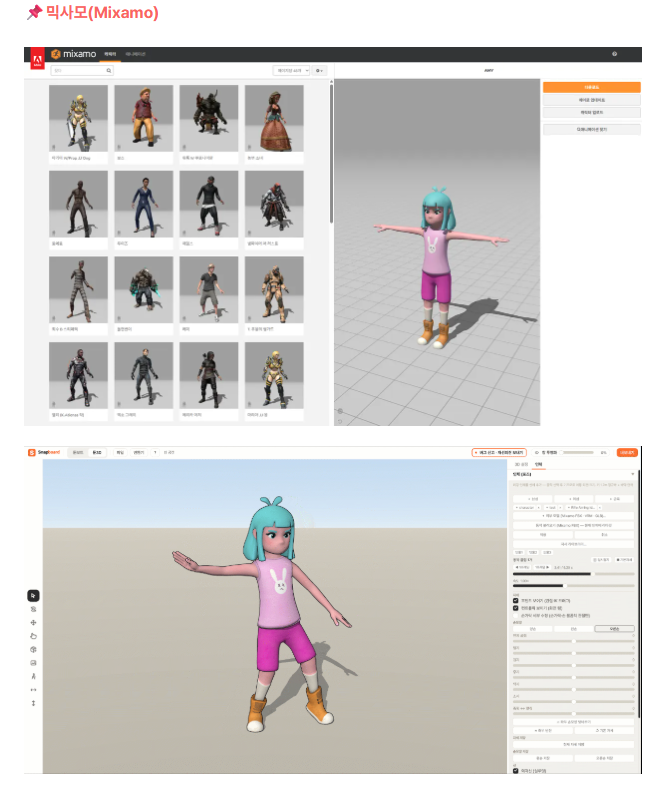This screenshot has width=657, height=785.
Task: Click the Mixamo character list scrollbar
Action: coord(331,153)
